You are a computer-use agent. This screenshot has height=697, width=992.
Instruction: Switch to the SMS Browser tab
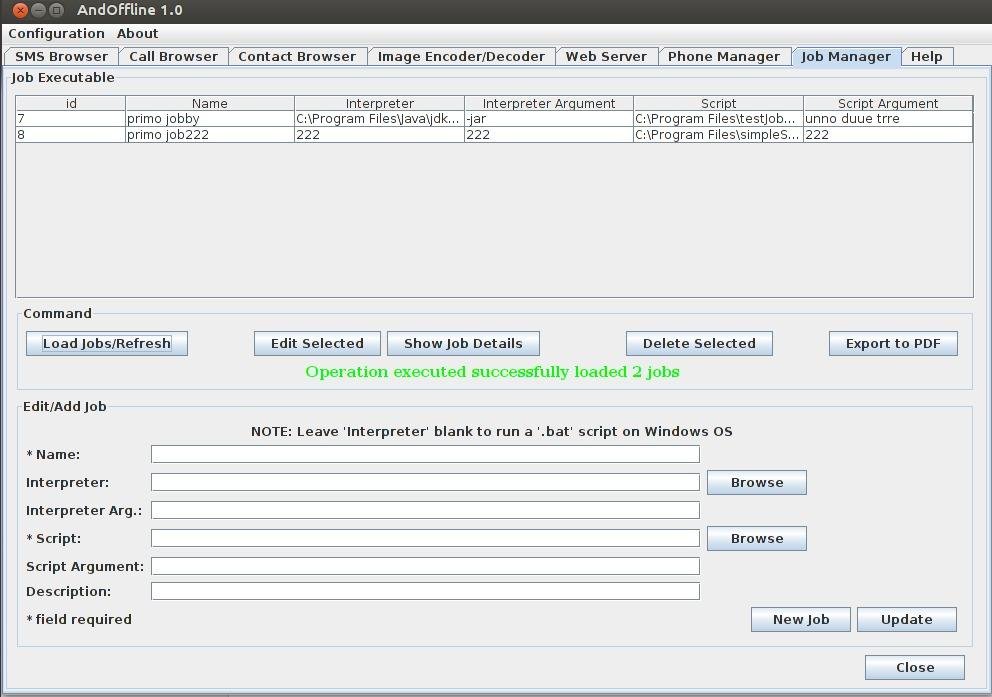(x=60, y=56)
